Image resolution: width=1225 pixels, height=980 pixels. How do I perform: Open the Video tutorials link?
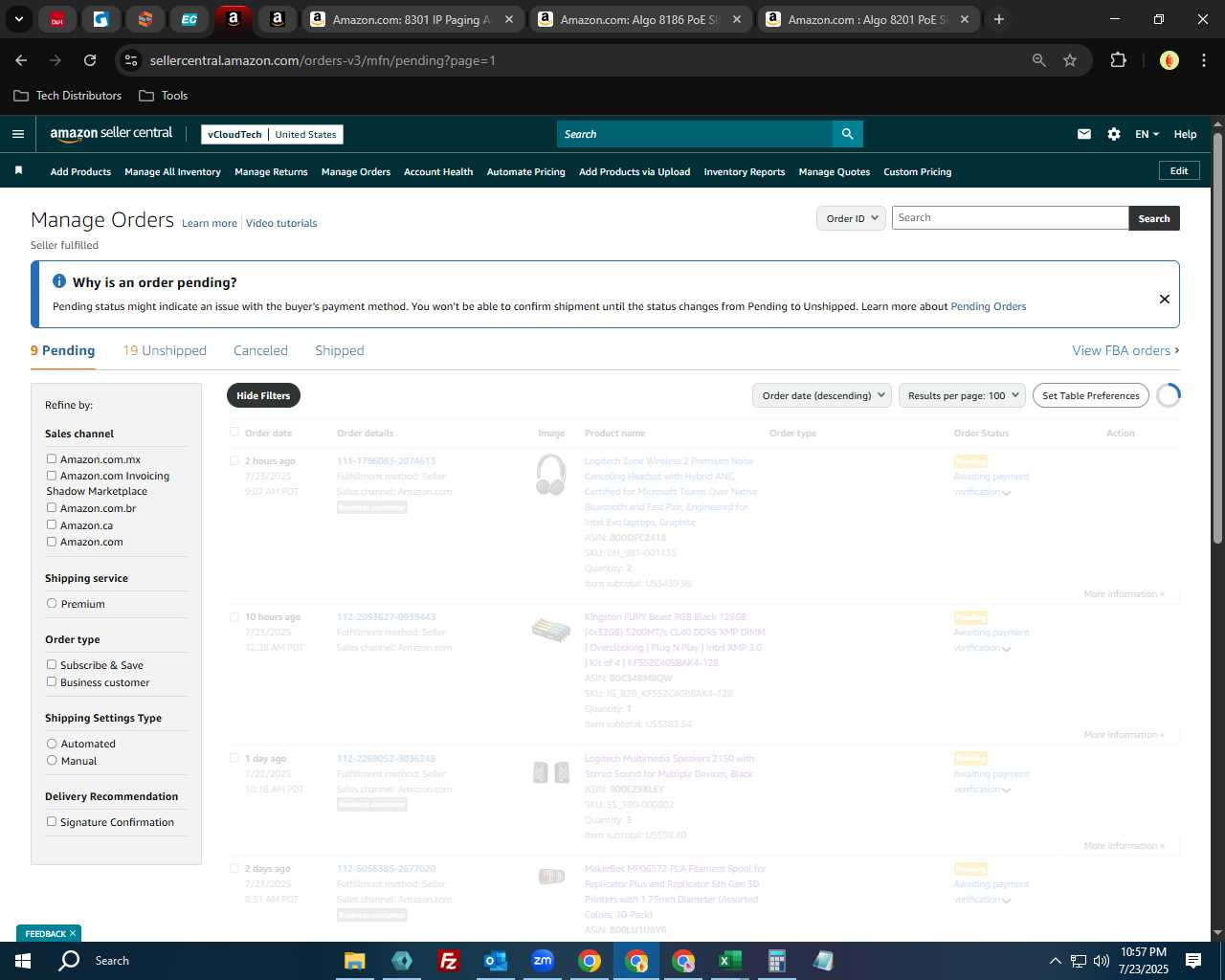(x=281, y=223)
